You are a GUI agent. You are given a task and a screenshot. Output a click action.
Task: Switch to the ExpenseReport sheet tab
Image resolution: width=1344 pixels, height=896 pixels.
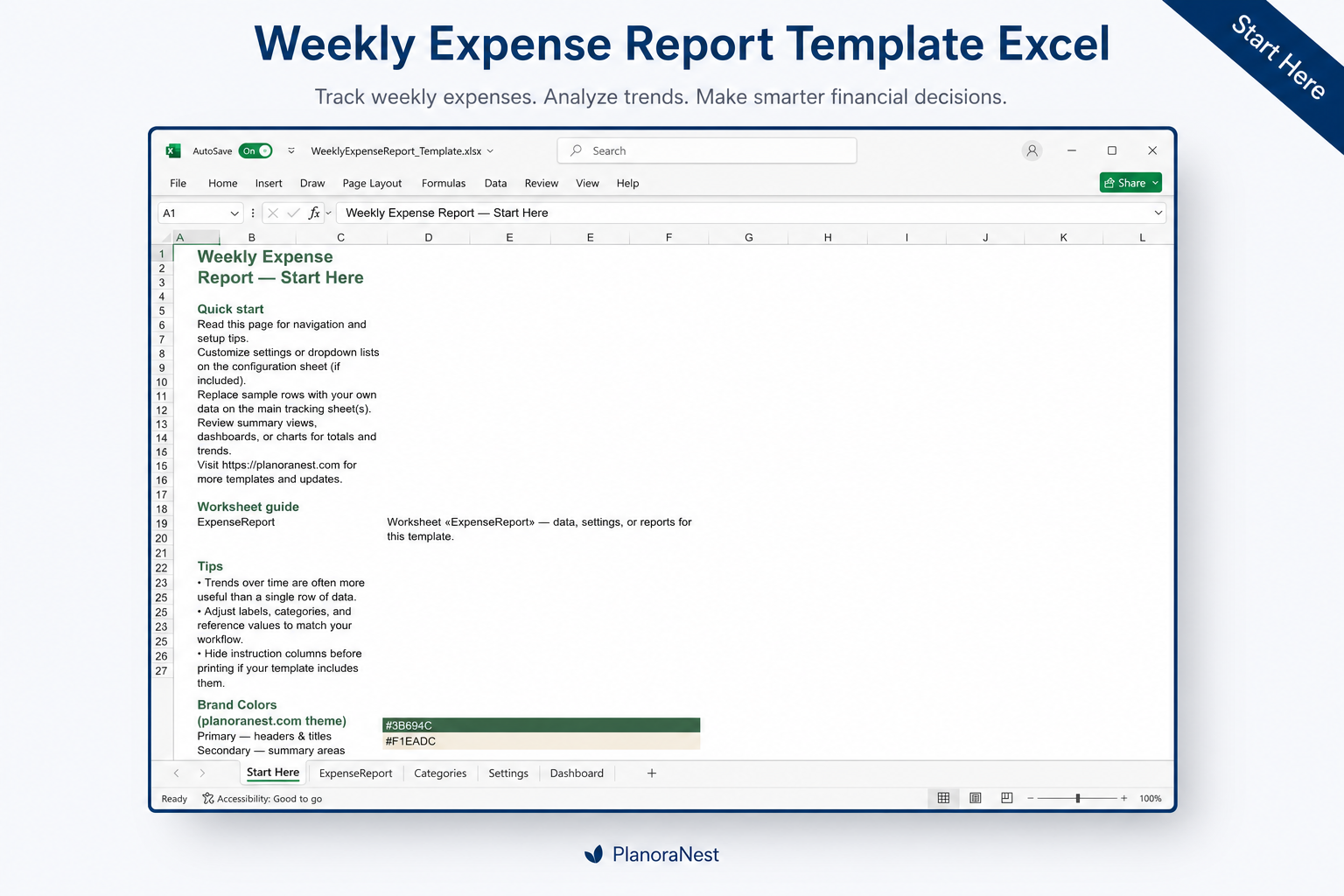coord(355,773)
